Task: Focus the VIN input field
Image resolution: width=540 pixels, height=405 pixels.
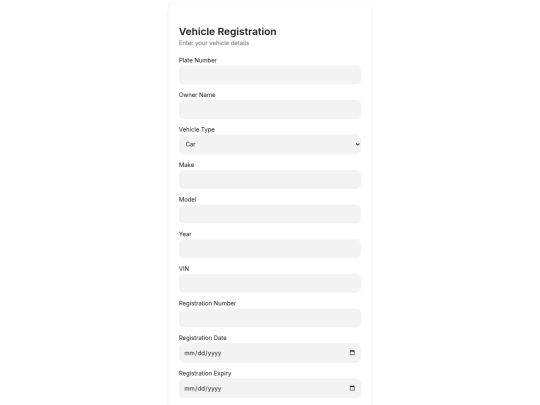Action: coord(270,283)
